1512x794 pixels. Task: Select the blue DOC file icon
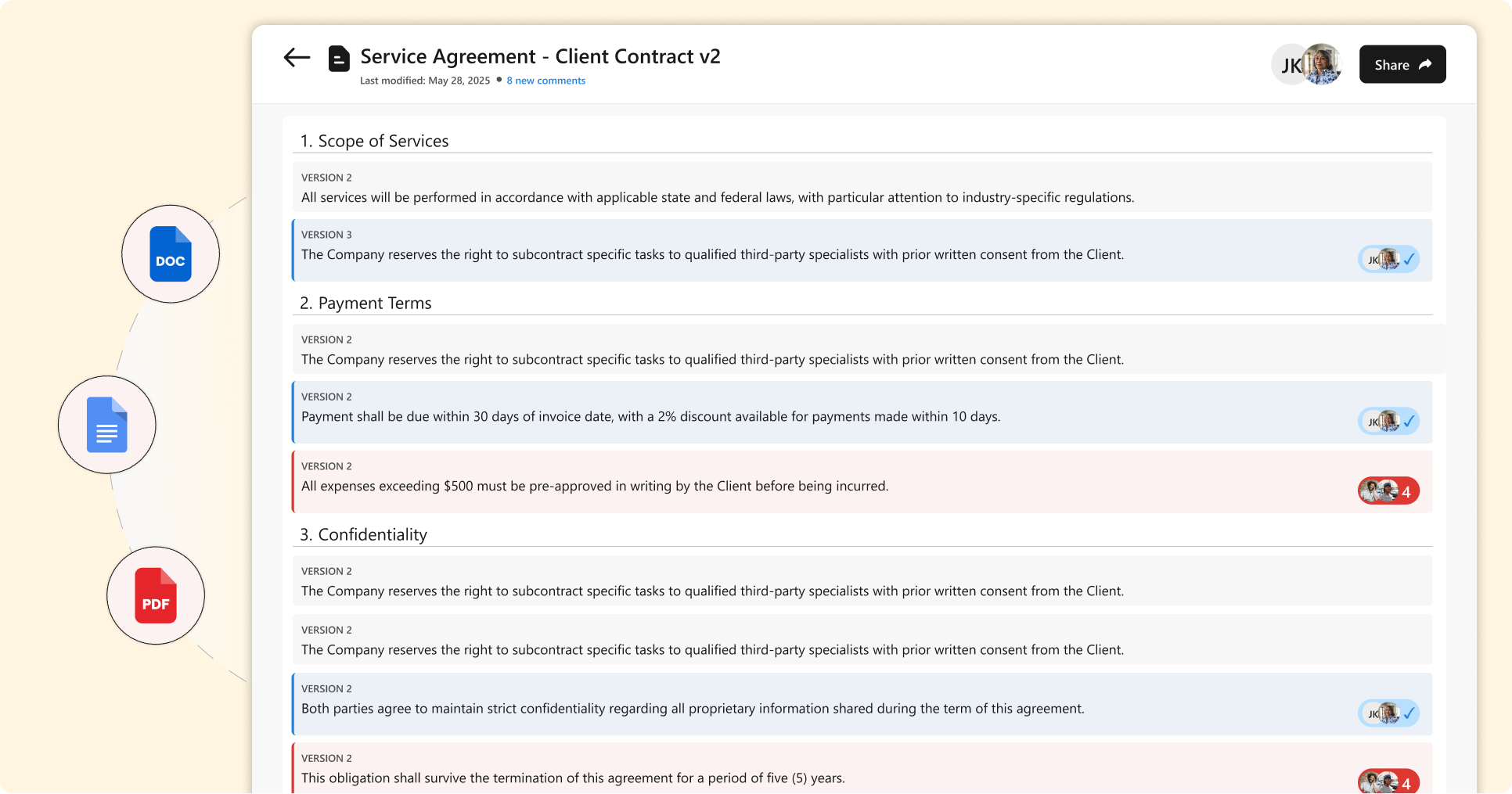pyautogui.click(x=171, y=254)
